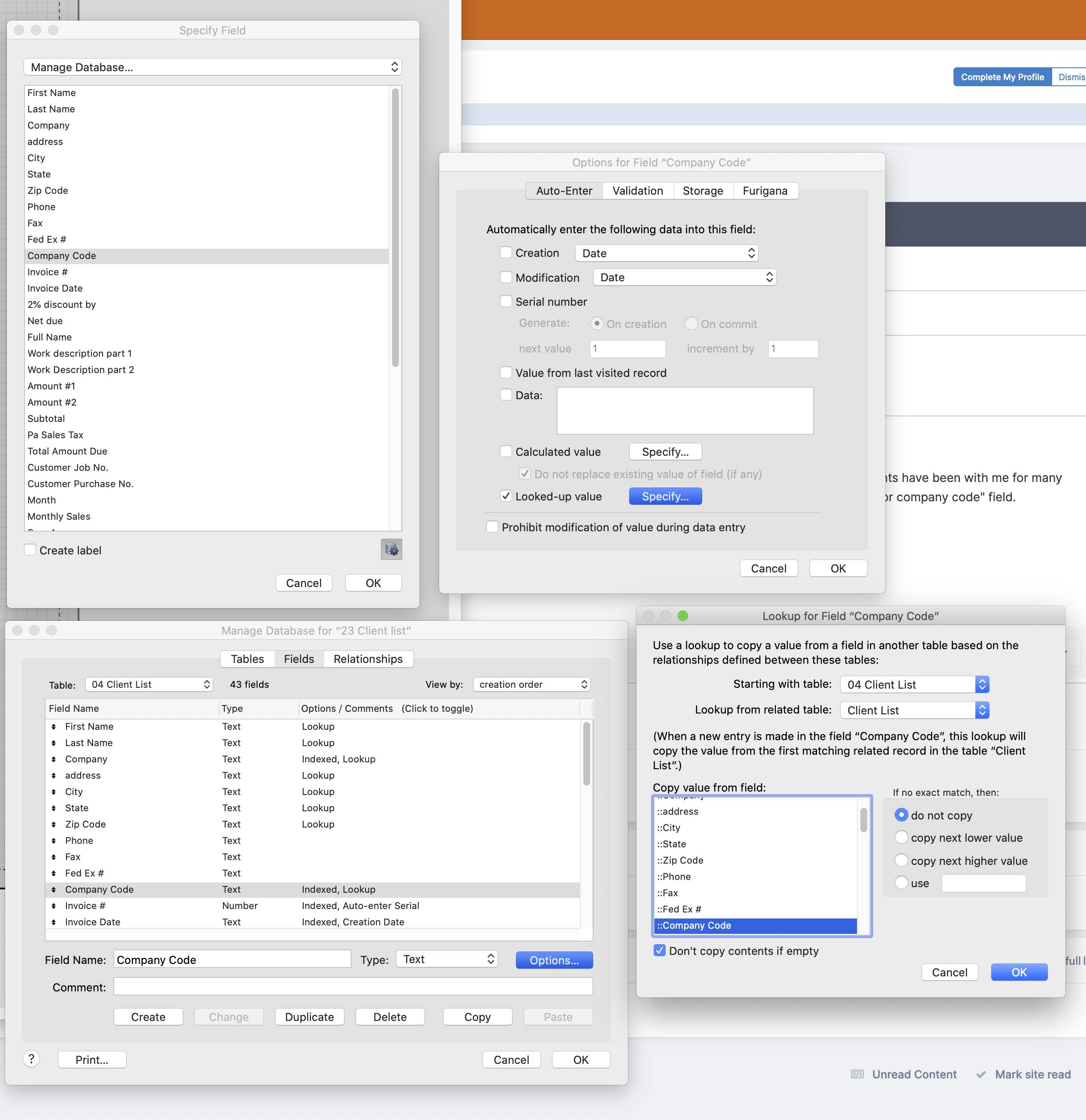
Task: Click the Specify Field list scrollbar
Action: click(395, 229)
